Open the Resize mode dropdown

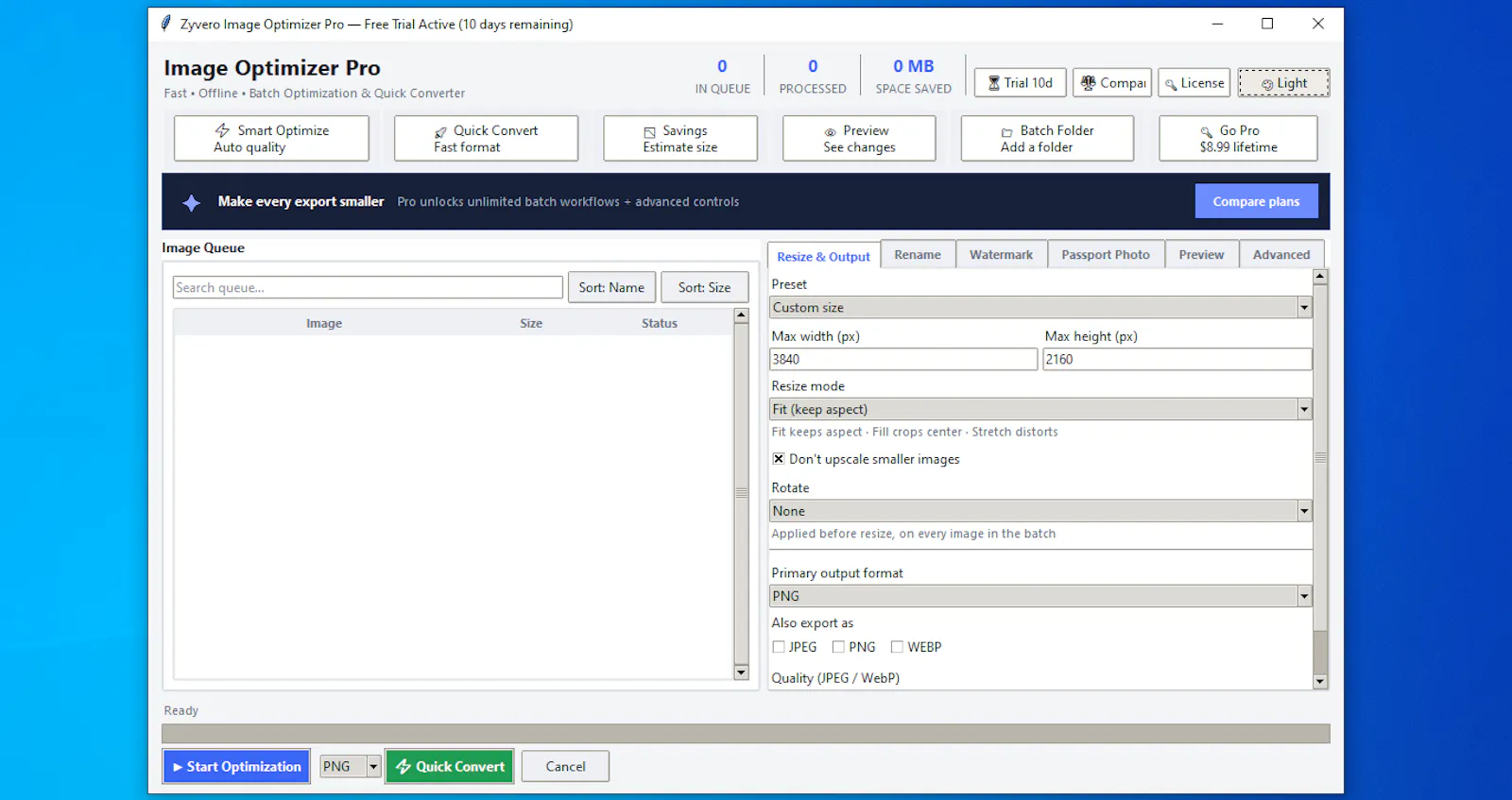1040,409
